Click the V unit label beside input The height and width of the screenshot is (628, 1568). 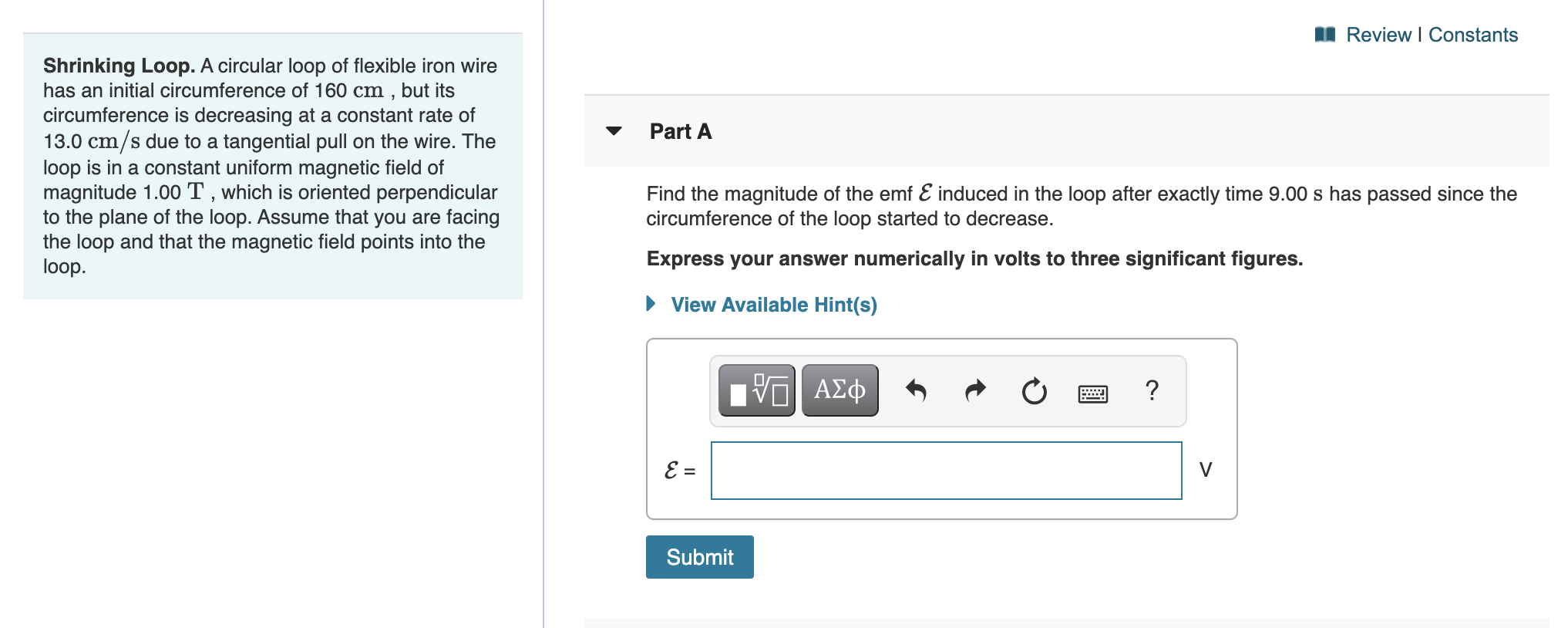(1206, 470)
